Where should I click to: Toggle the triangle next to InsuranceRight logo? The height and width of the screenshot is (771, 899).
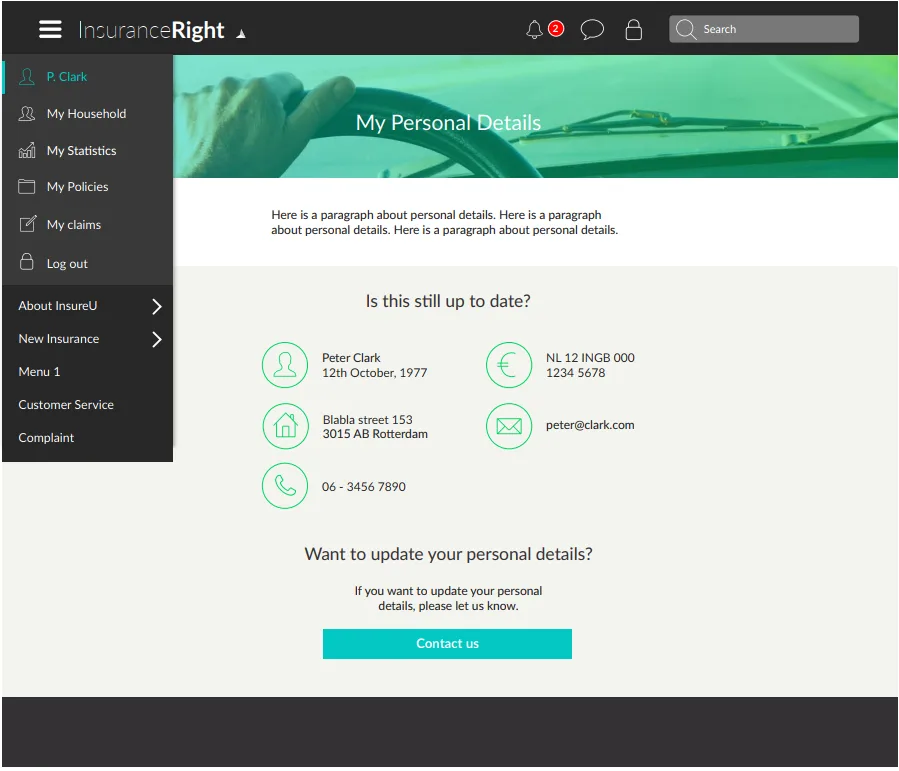click(241, 34)
